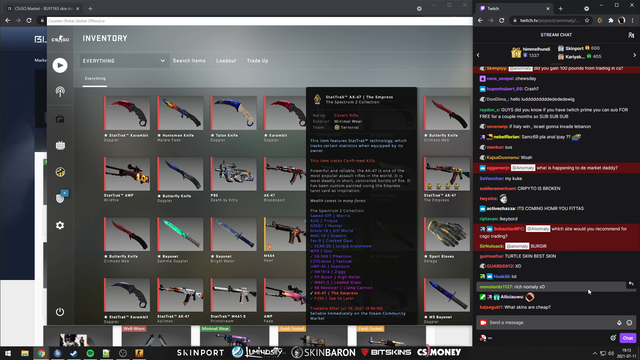Select the Everything sub-tab

pyautogui.click(x=95, y=78)
